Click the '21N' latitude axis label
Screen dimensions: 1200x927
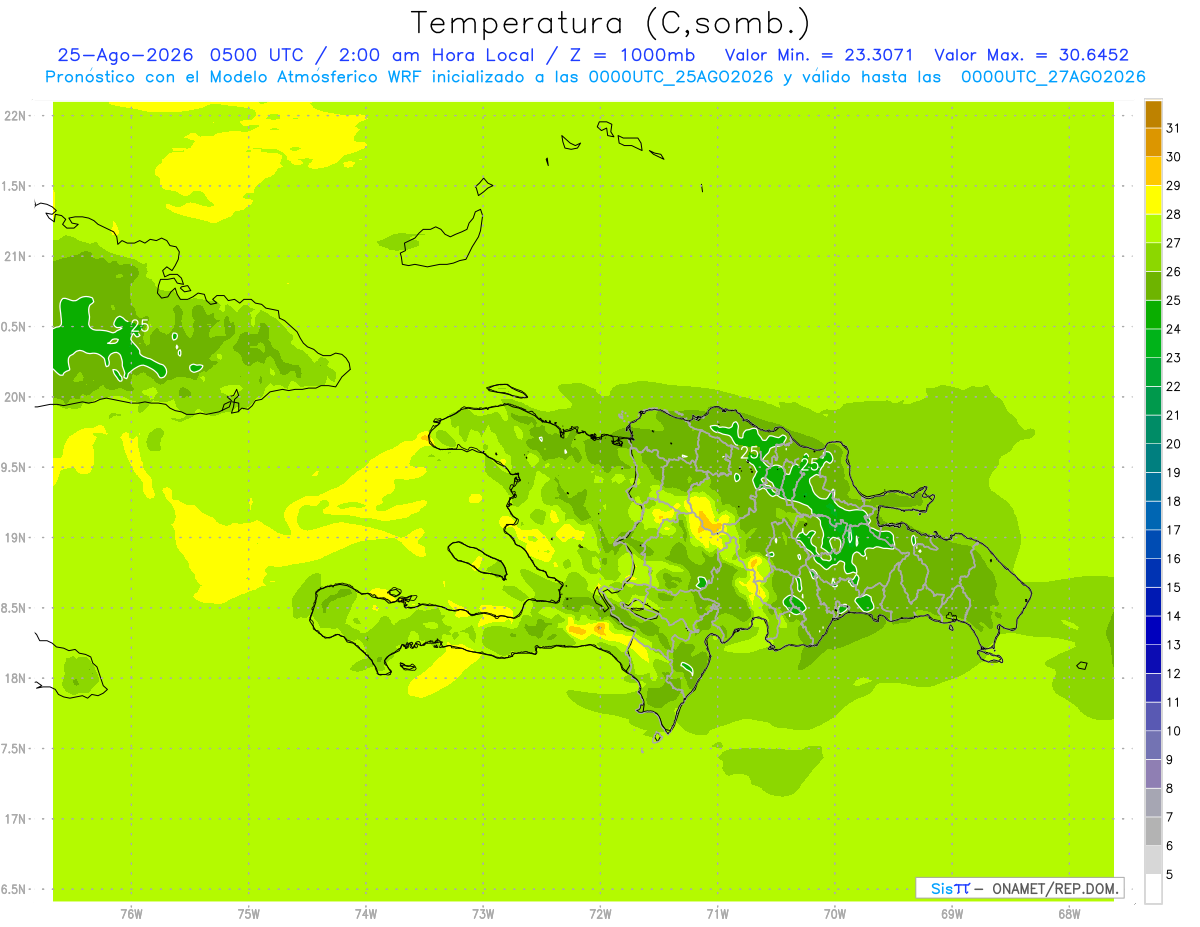pos(17,257)
